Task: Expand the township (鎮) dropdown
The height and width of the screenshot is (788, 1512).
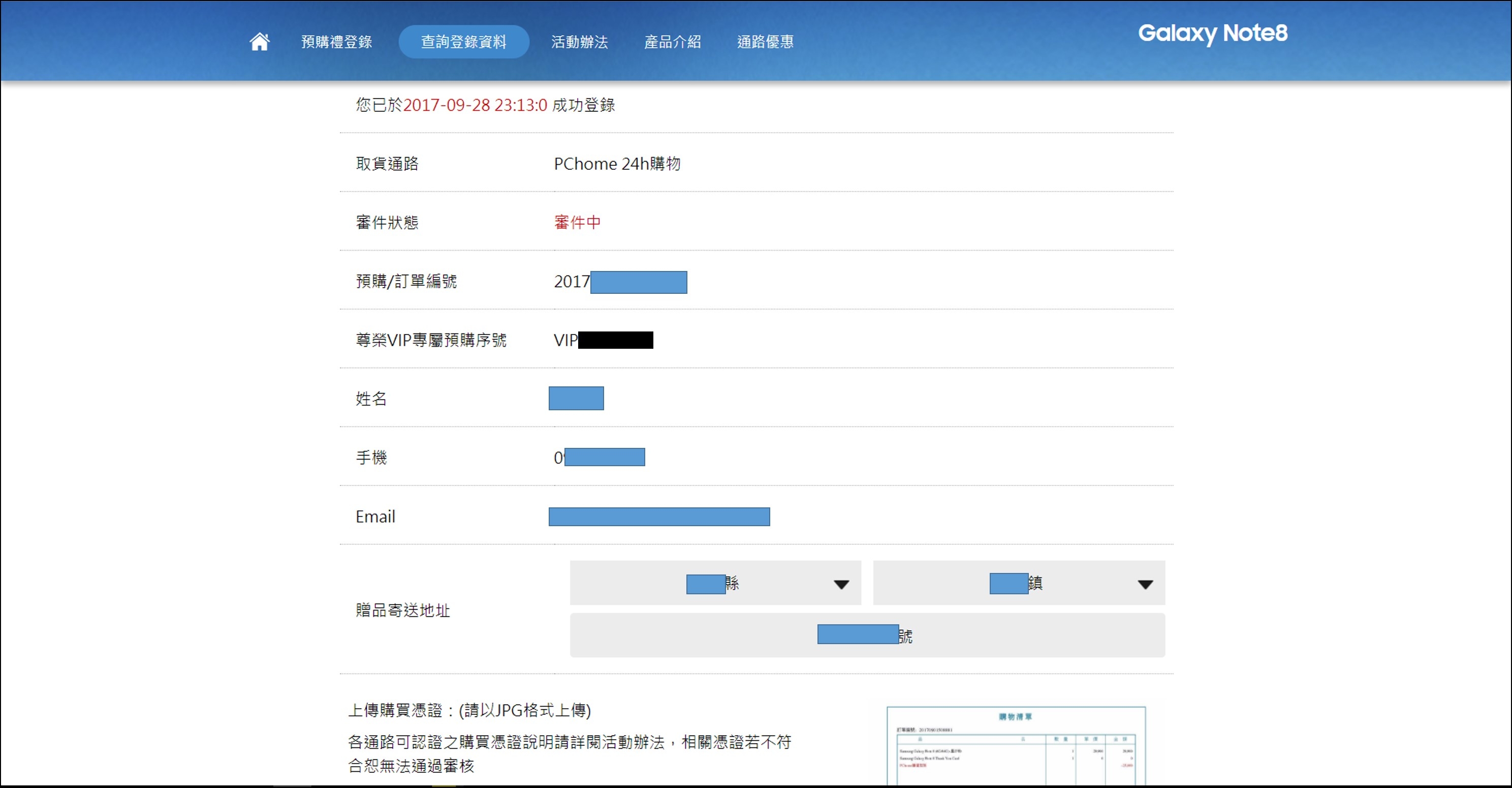Action: pyautogui.click(x=1019, y=583)
